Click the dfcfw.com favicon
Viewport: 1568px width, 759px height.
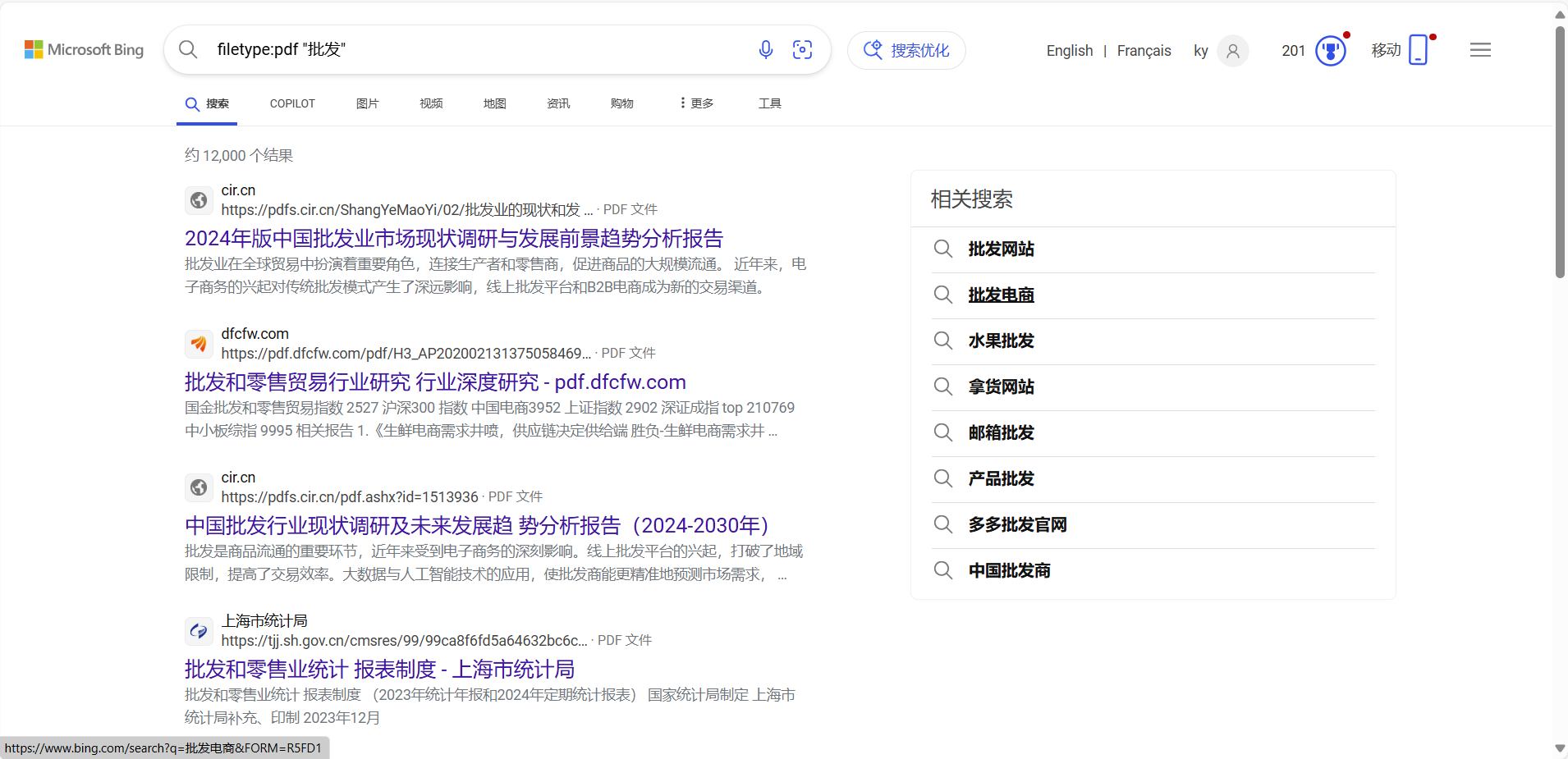click(x=199, y=344)
